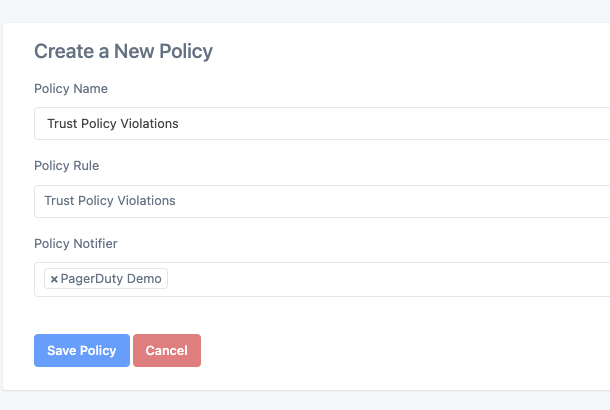This screenshot has width=610, height=410.
Task: Select the PagerDuty Demo tag text
Action: click(x=111, y=279)
